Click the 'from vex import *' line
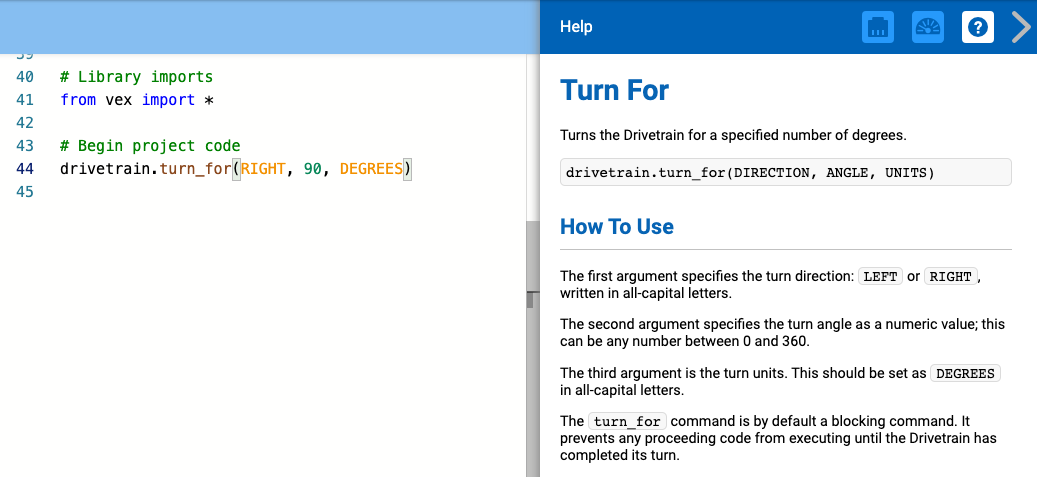 click(x=137, y=100)
